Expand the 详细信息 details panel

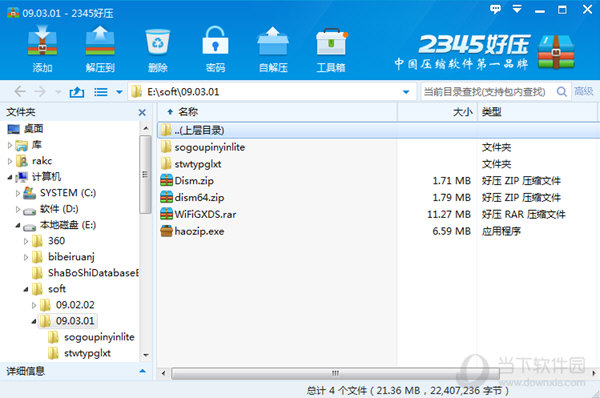pyautogui.click(x=143, y=371)
